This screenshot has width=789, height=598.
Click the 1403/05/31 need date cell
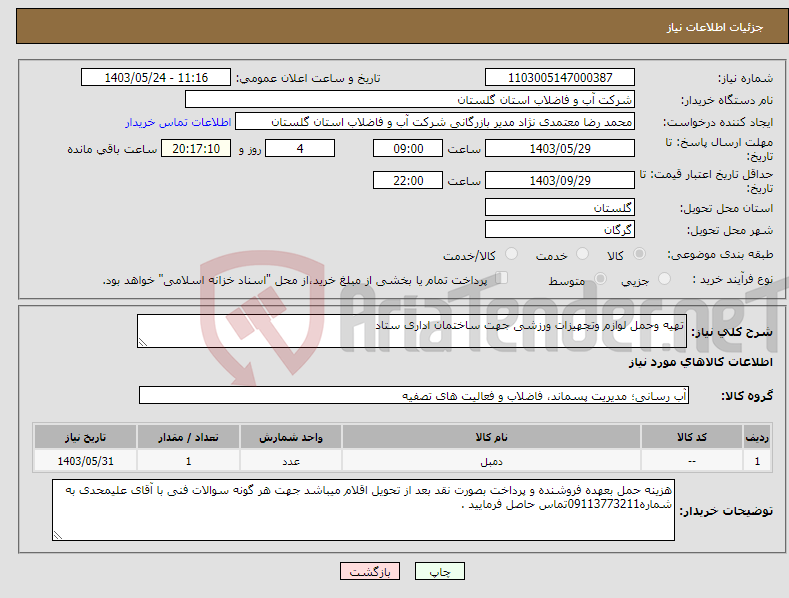click(86, 461)
